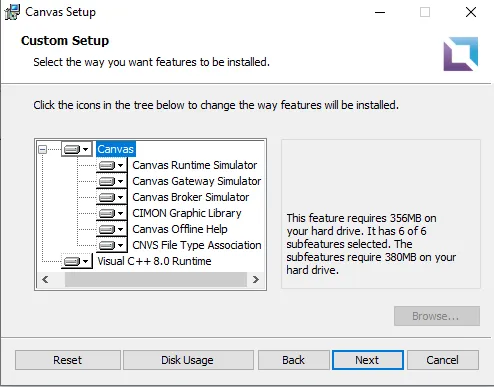494x387 pixels.
Task: Open drive icon beside Canvas Broker Simulator
Action: coord(112,197)
